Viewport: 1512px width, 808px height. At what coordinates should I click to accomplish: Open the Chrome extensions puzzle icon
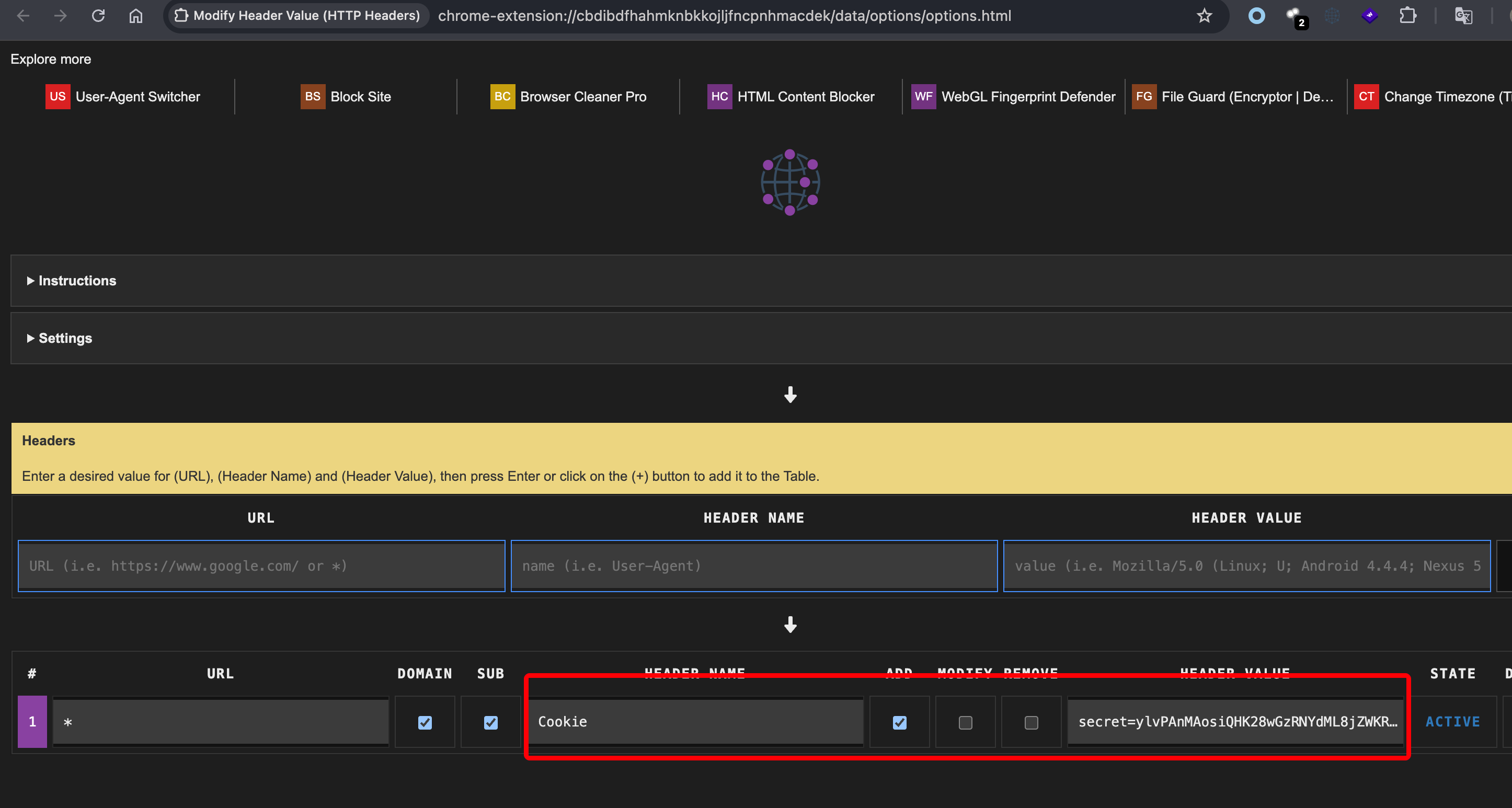1407,16
